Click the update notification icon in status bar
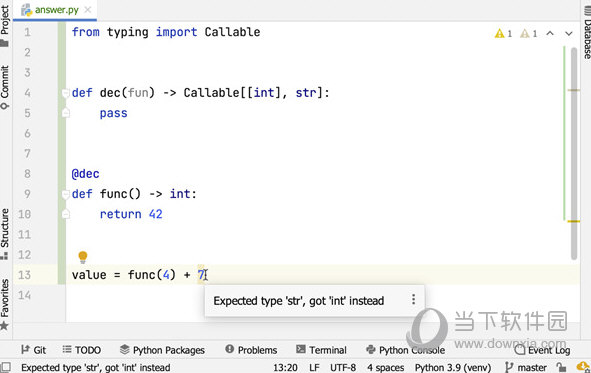 point(583,367)
